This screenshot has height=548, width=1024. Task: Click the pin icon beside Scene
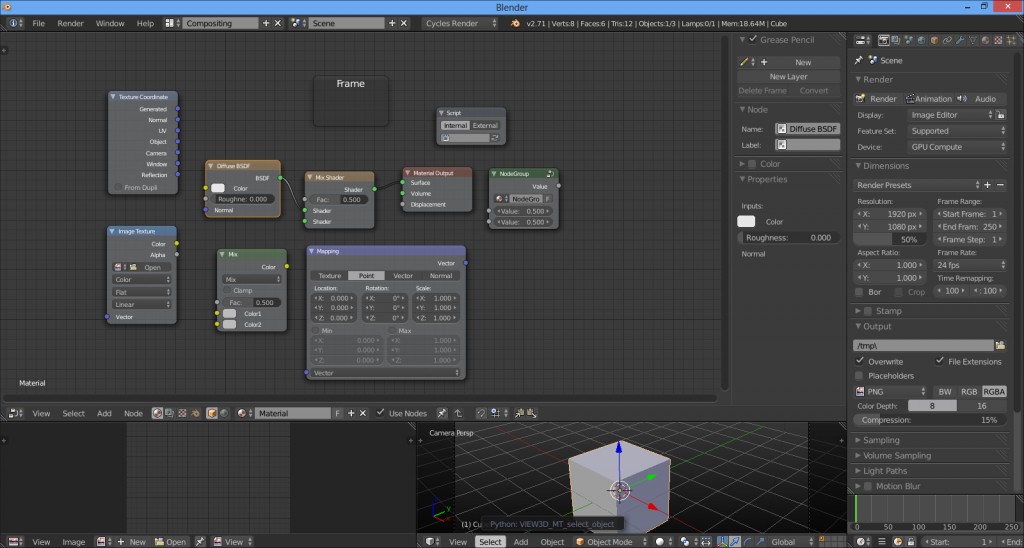coord(858,60)
